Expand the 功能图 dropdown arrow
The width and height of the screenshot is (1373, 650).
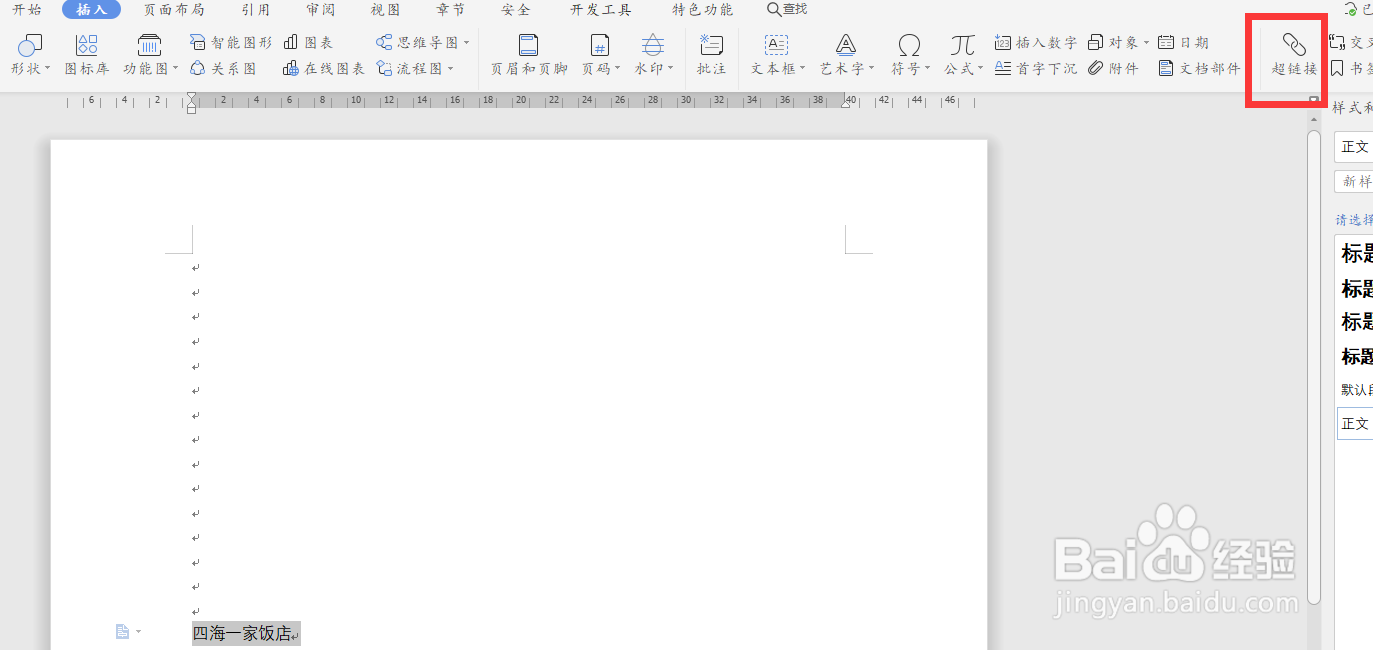pyautogui.click(x=175, y=69)
